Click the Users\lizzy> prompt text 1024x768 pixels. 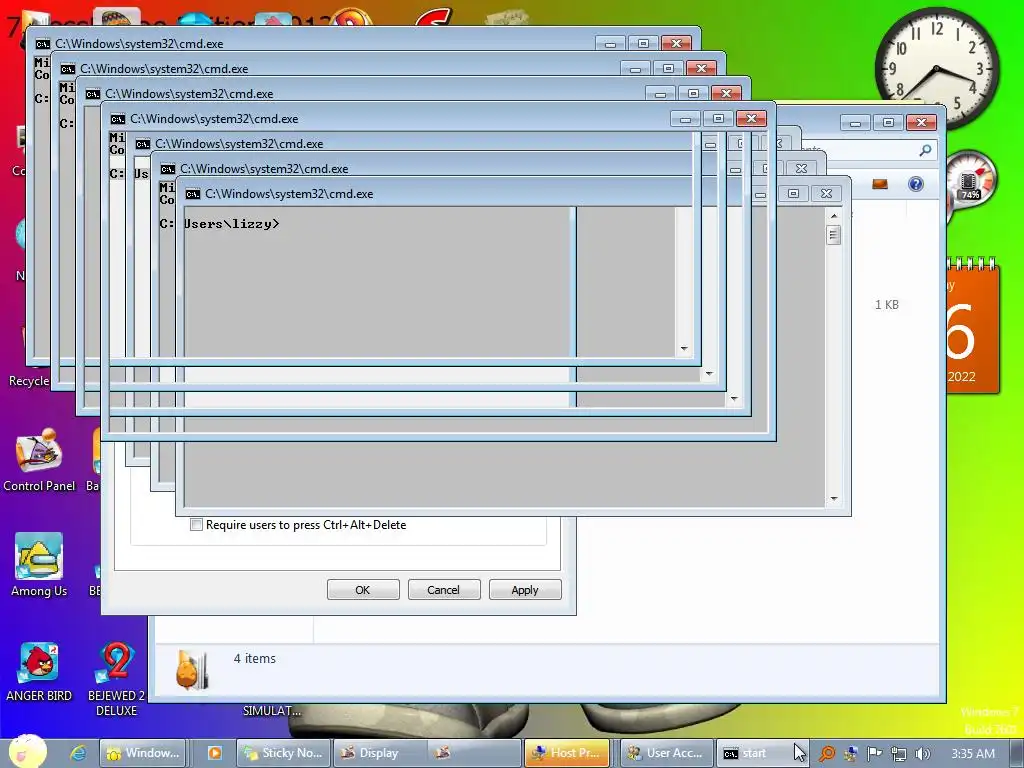pos(232,224)
